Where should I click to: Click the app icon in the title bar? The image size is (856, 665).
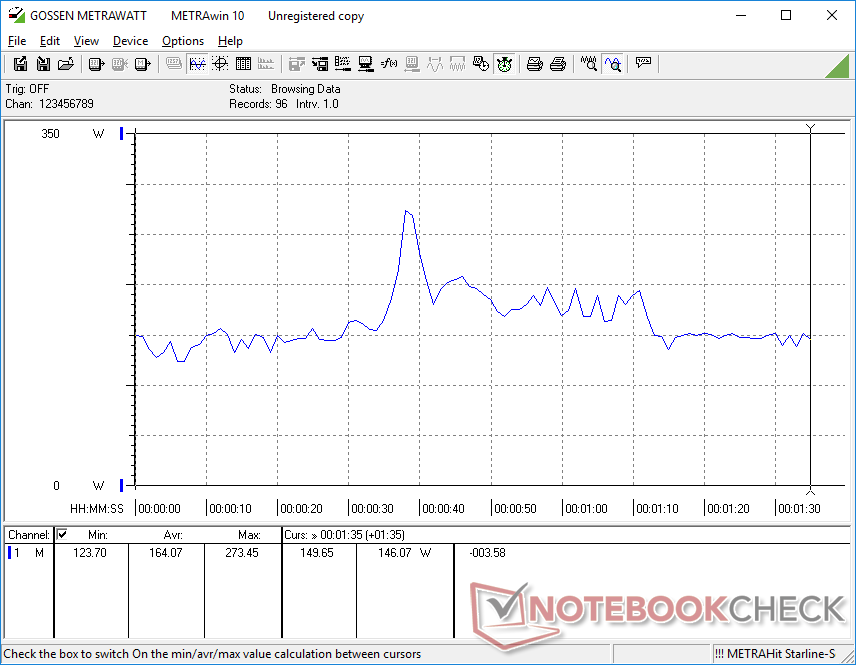click(x=16, y=15)
